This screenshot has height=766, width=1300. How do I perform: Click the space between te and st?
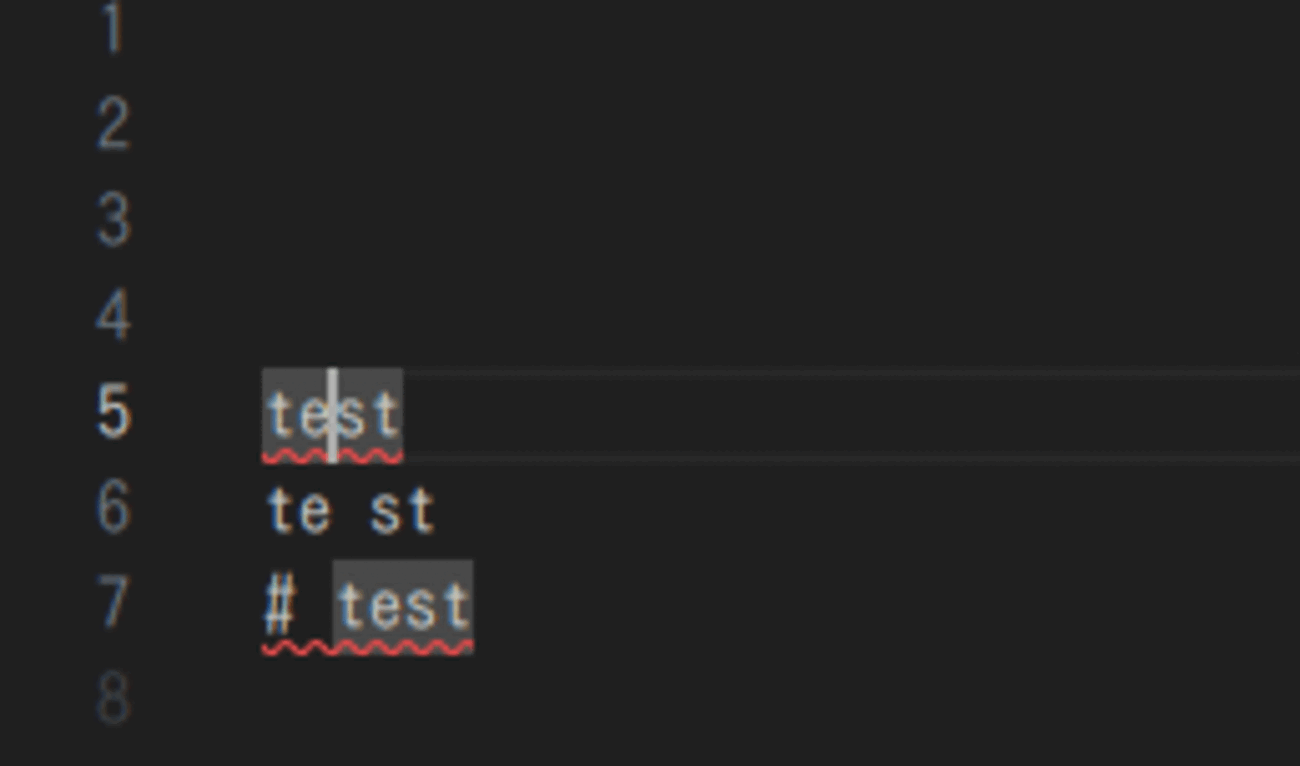tap(350, 510)
